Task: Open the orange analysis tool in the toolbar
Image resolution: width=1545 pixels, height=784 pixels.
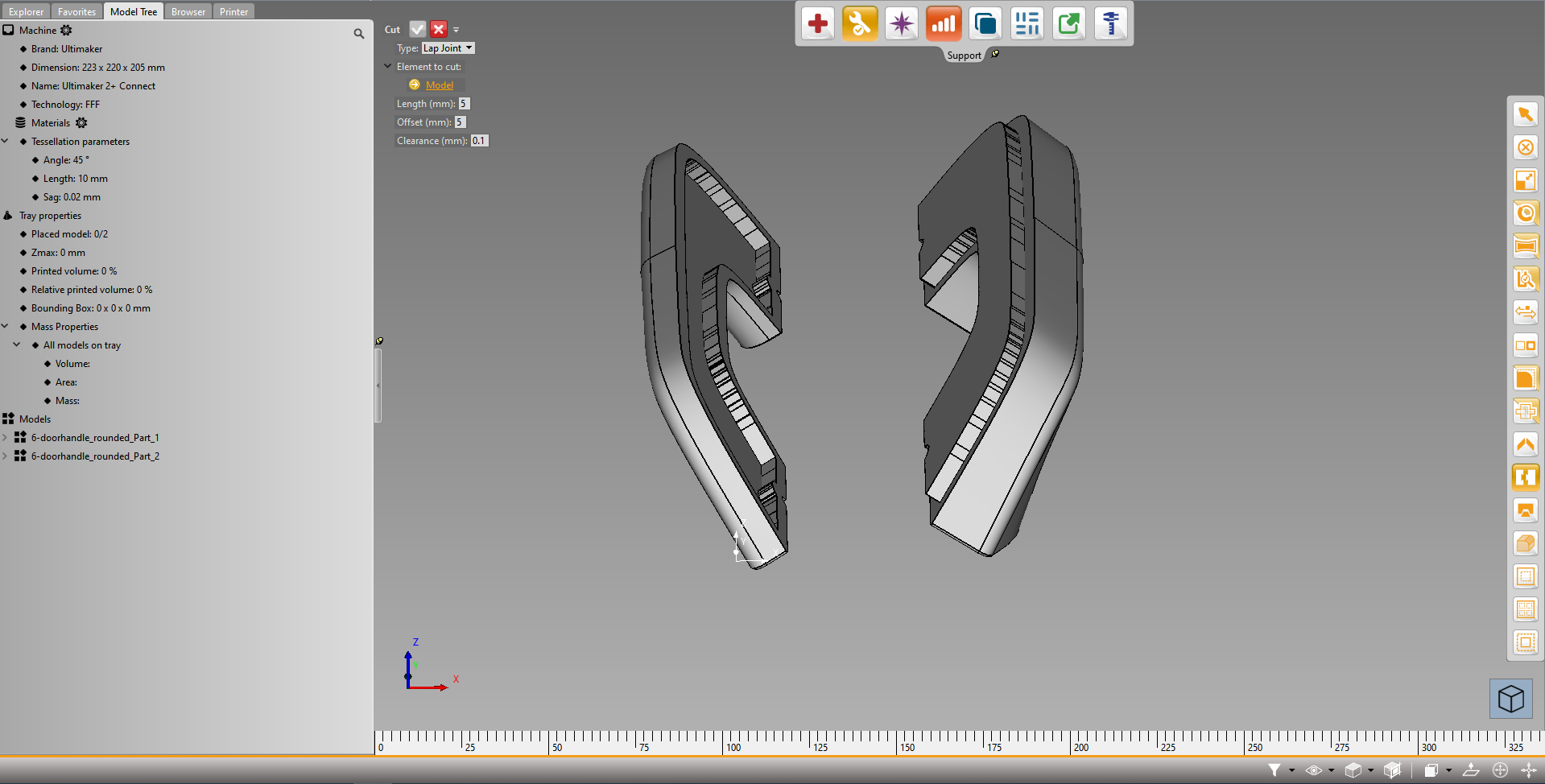Action: coord(943,23)
